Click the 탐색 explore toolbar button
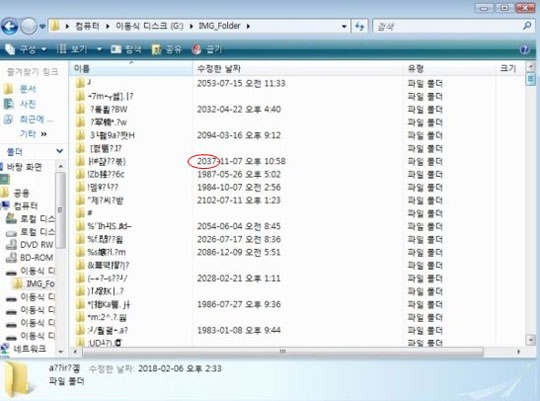Image resolution: width=540 pixels, height=401 pixels. pyautogui.click(x=126, y=50)
